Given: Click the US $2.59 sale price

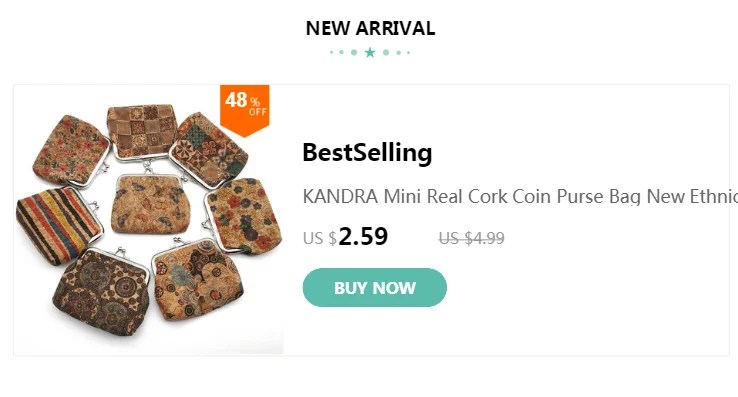Looking at the screenshot, I should tap(345, 236).
